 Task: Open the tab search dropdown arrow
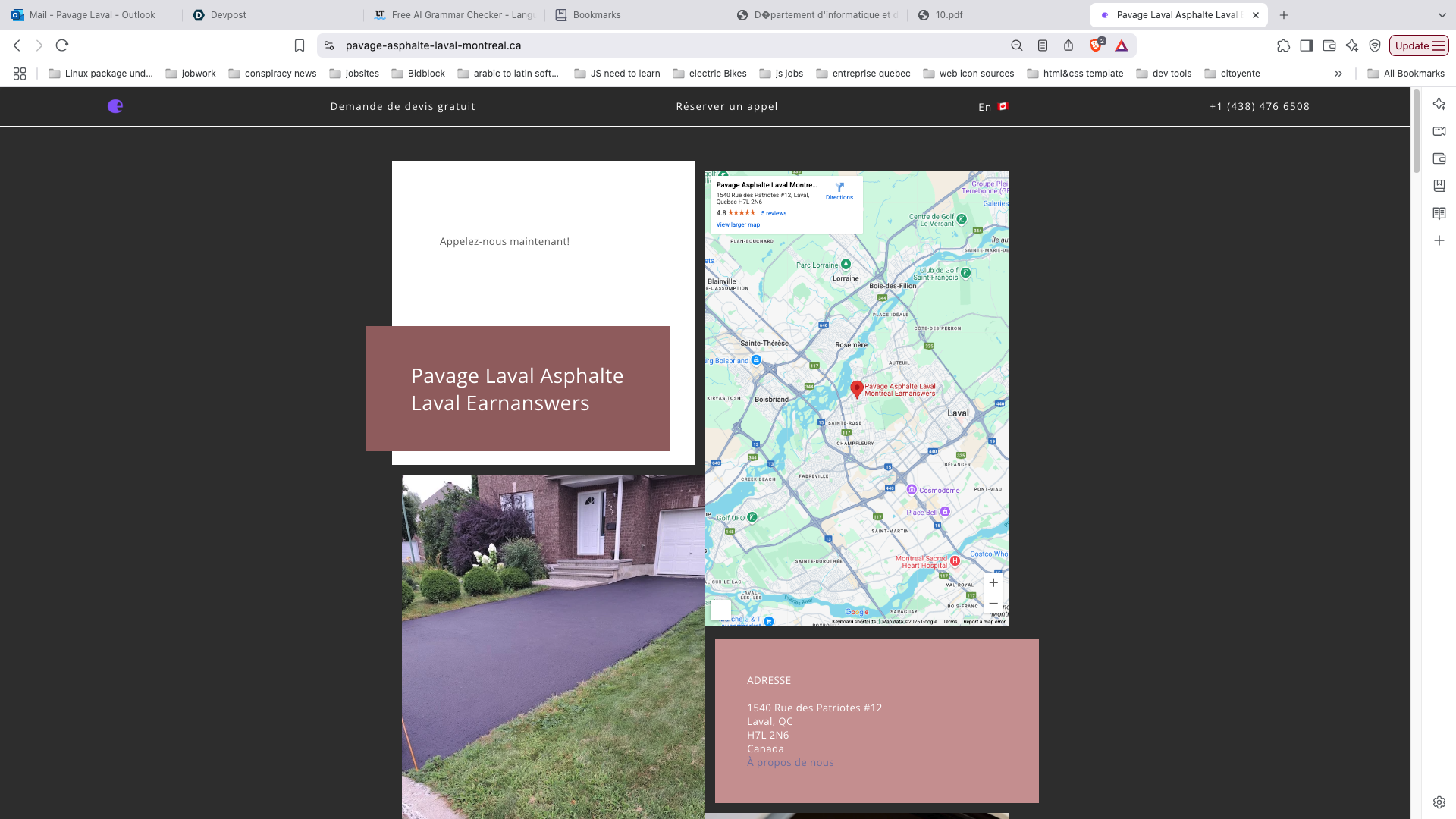point(1442,14)
